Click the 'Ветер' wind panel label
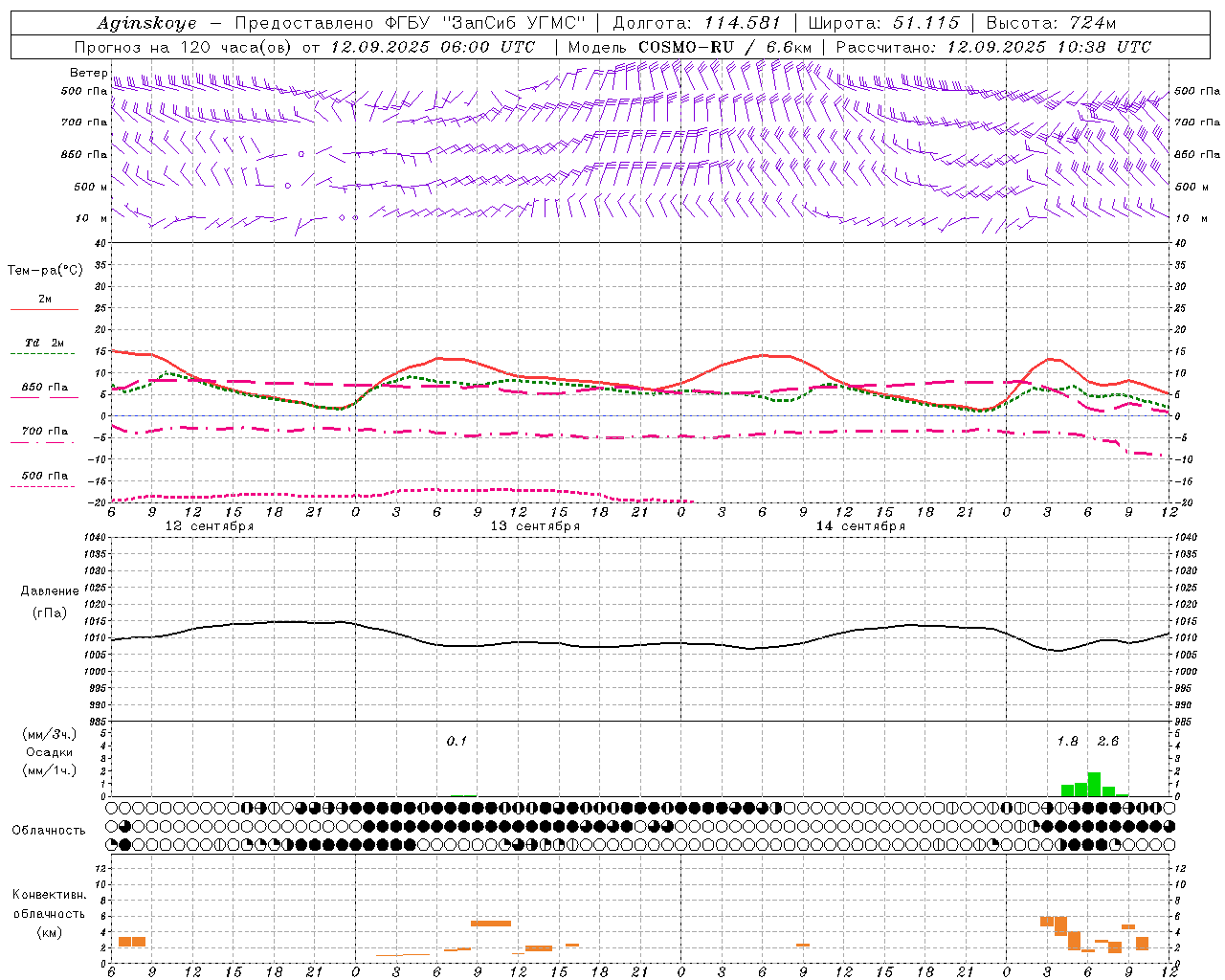This screenshot has width=1225, height=980. tap(88, 73)
